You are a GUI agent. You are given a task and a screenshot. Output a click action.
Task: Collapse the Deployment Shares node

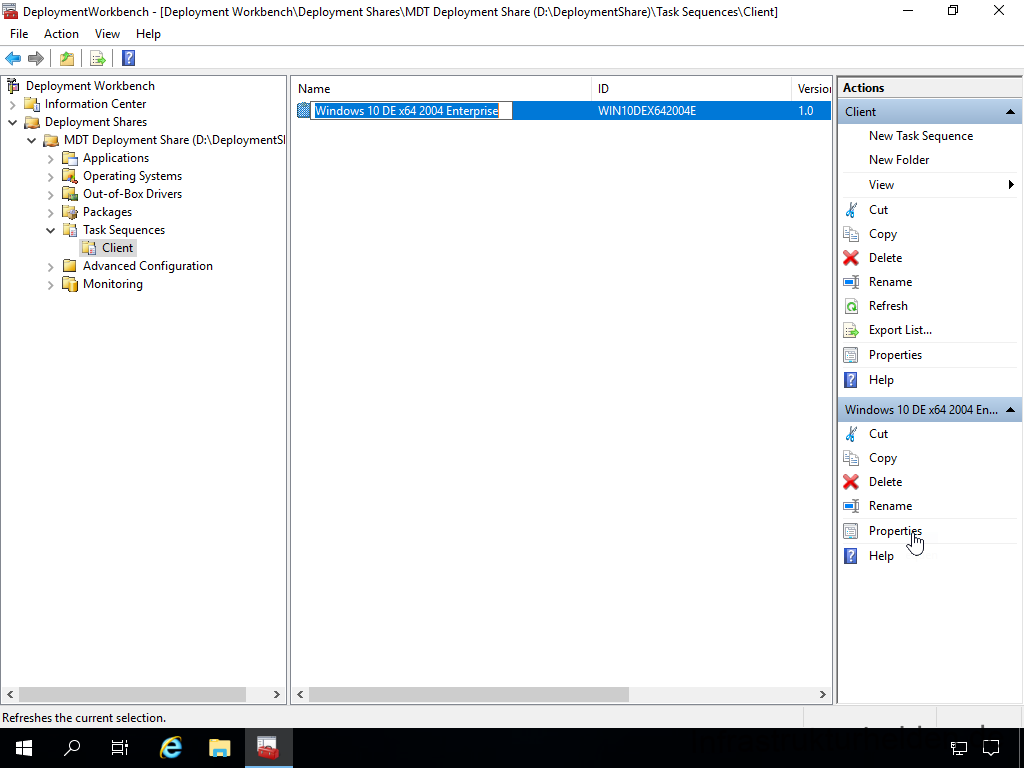(12, 122)
